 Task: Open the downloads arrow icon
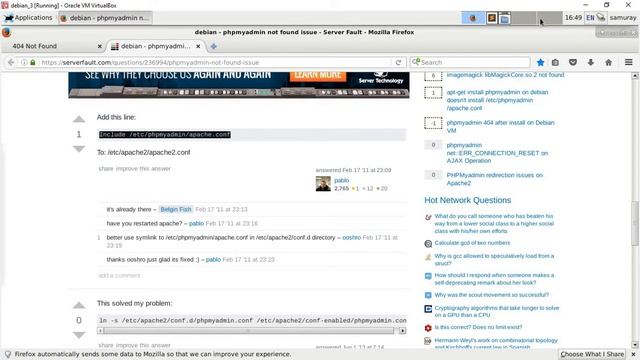pos(591,62)
